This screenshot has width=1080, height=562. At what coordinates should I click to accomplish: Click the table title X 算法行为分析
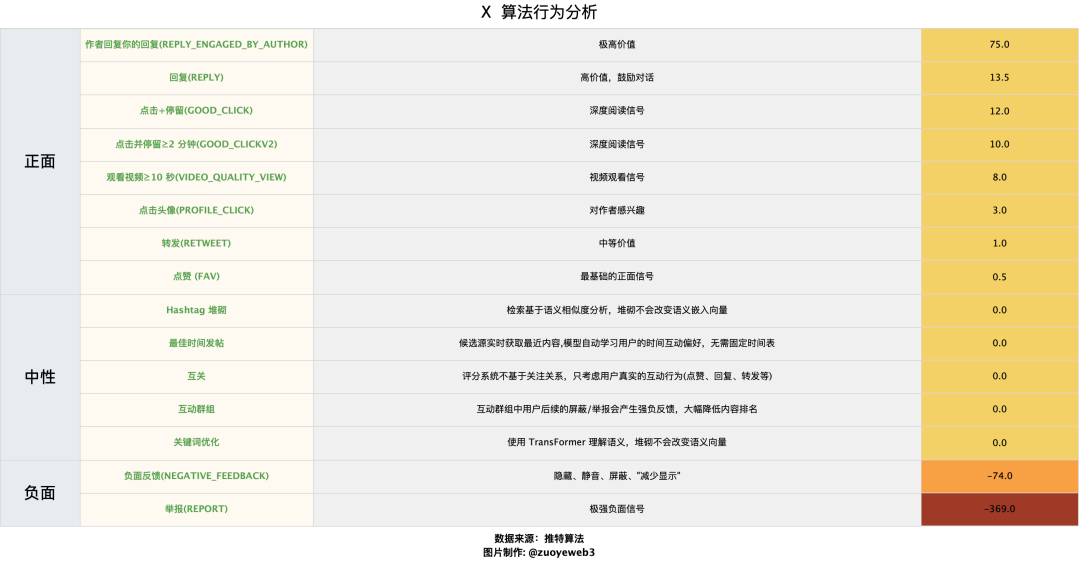click(x=539, y=13)
